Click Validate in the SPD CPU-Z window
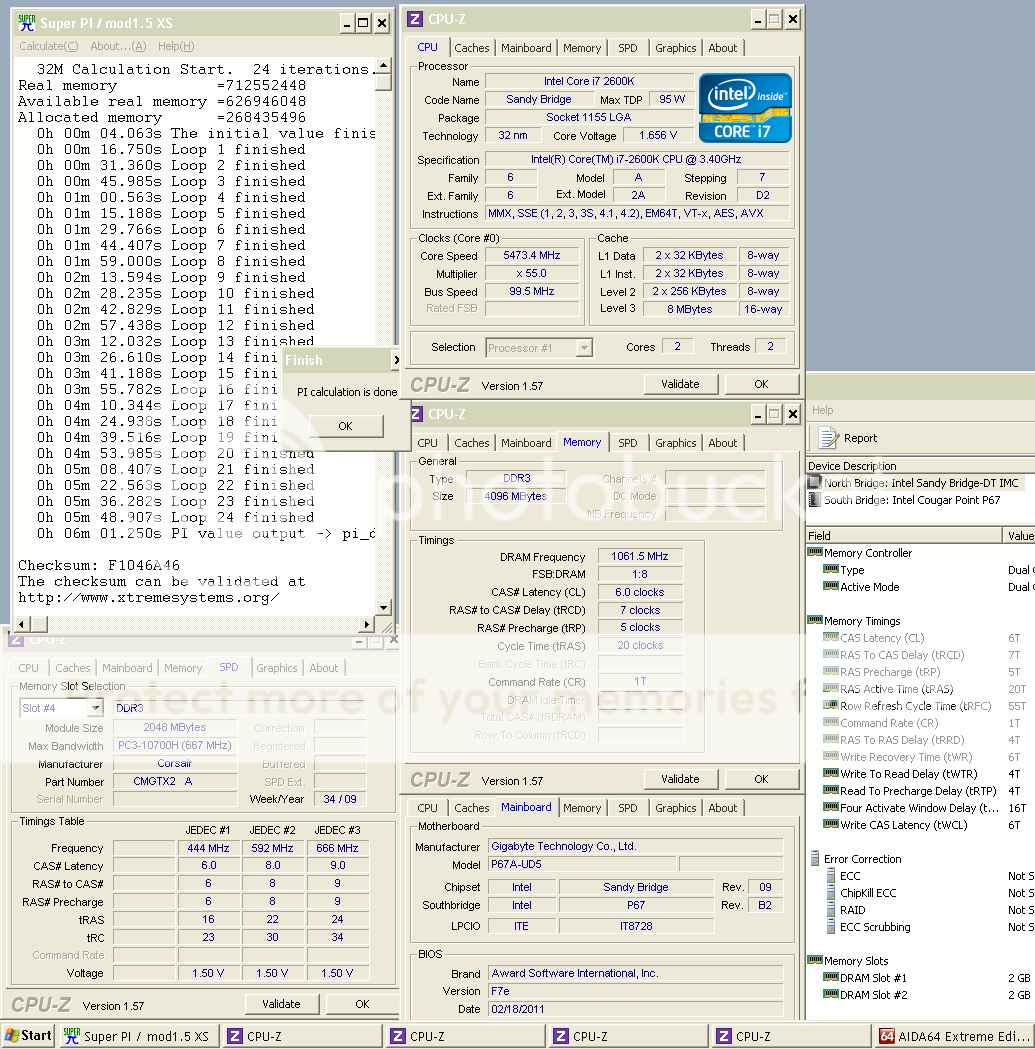The image size is (1035, 1050). point(281,1004)
